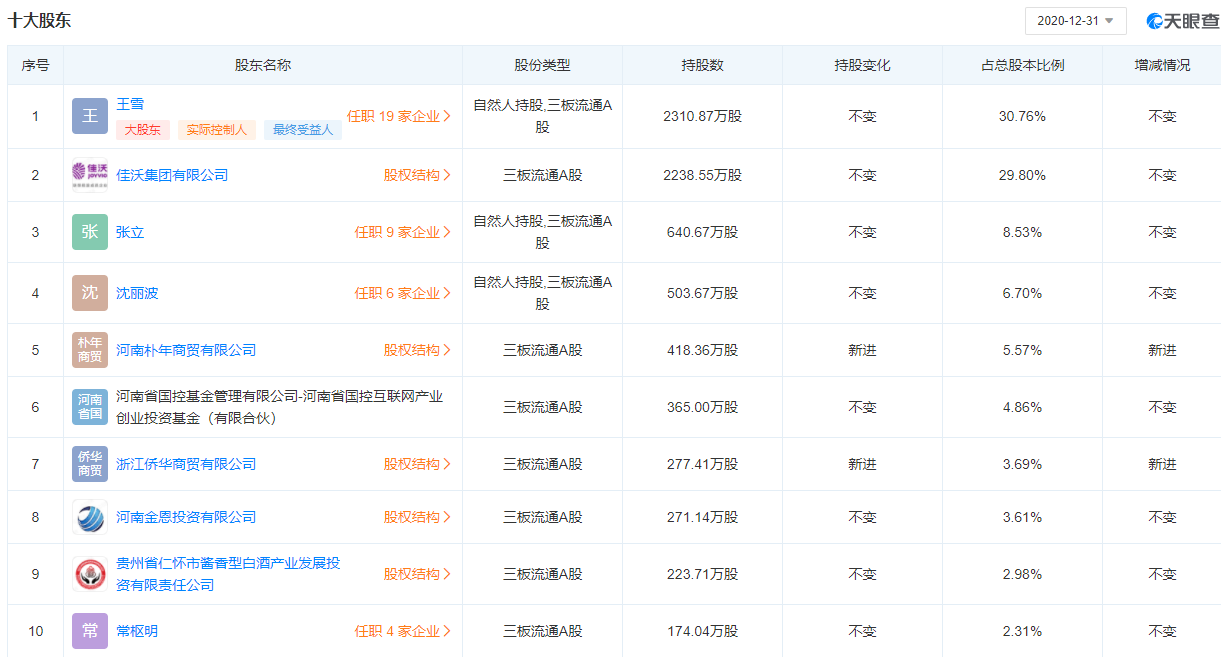
Task: Select the 223.71万股 cell
Action: pyautogui.click(x=702, y=574)
